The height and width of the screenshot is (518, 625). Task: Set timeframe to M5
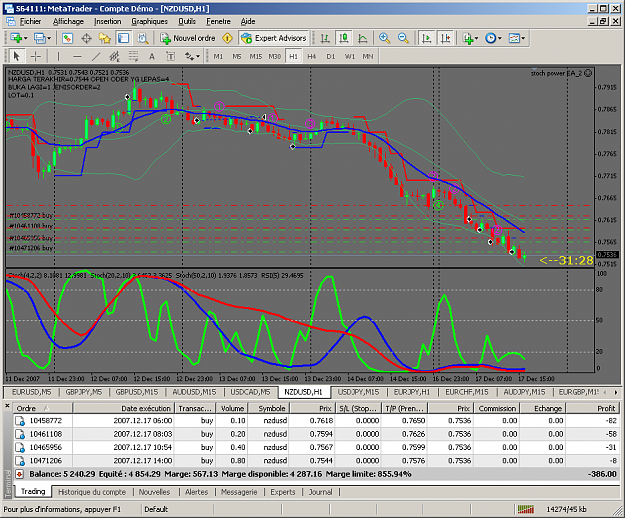[237, 56]
